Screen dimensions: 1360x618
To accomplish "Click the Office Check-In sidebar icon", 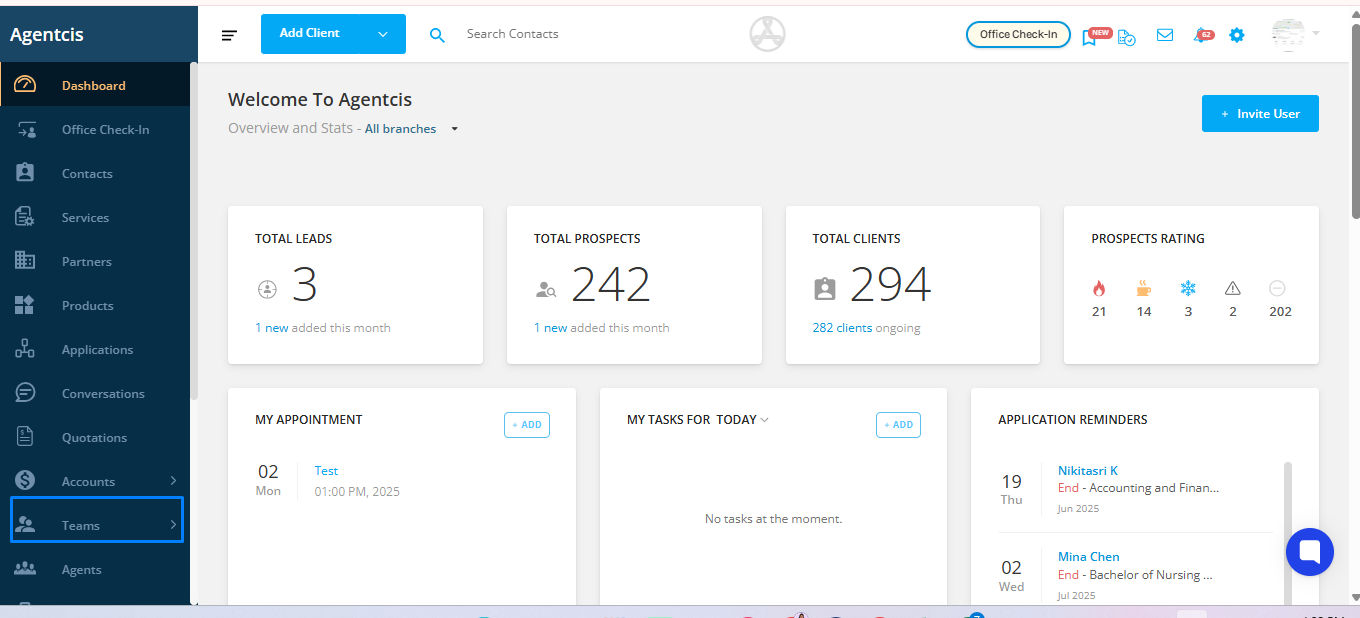I will 25,129.
